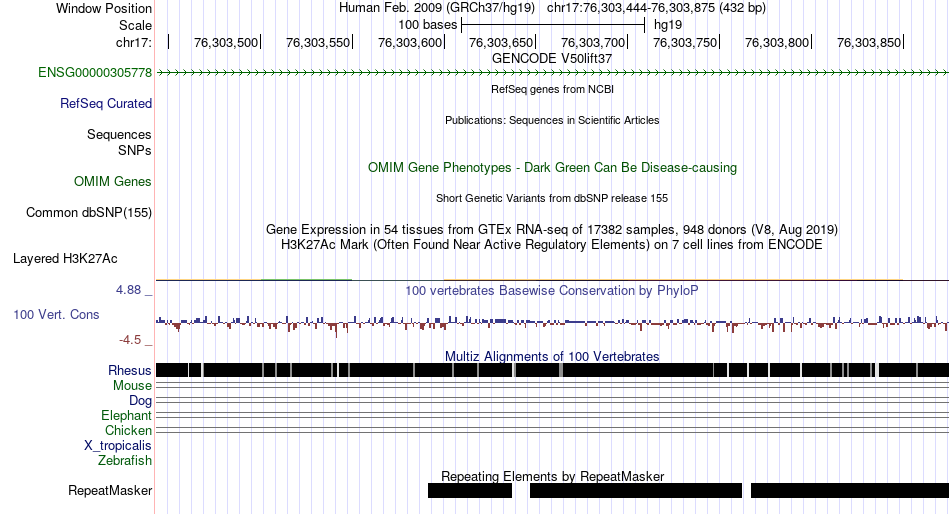Image resolution: width=950 pixels, height=514 pixels.
Task: Select the X_tropicalis alignment label
Action: 118,446
